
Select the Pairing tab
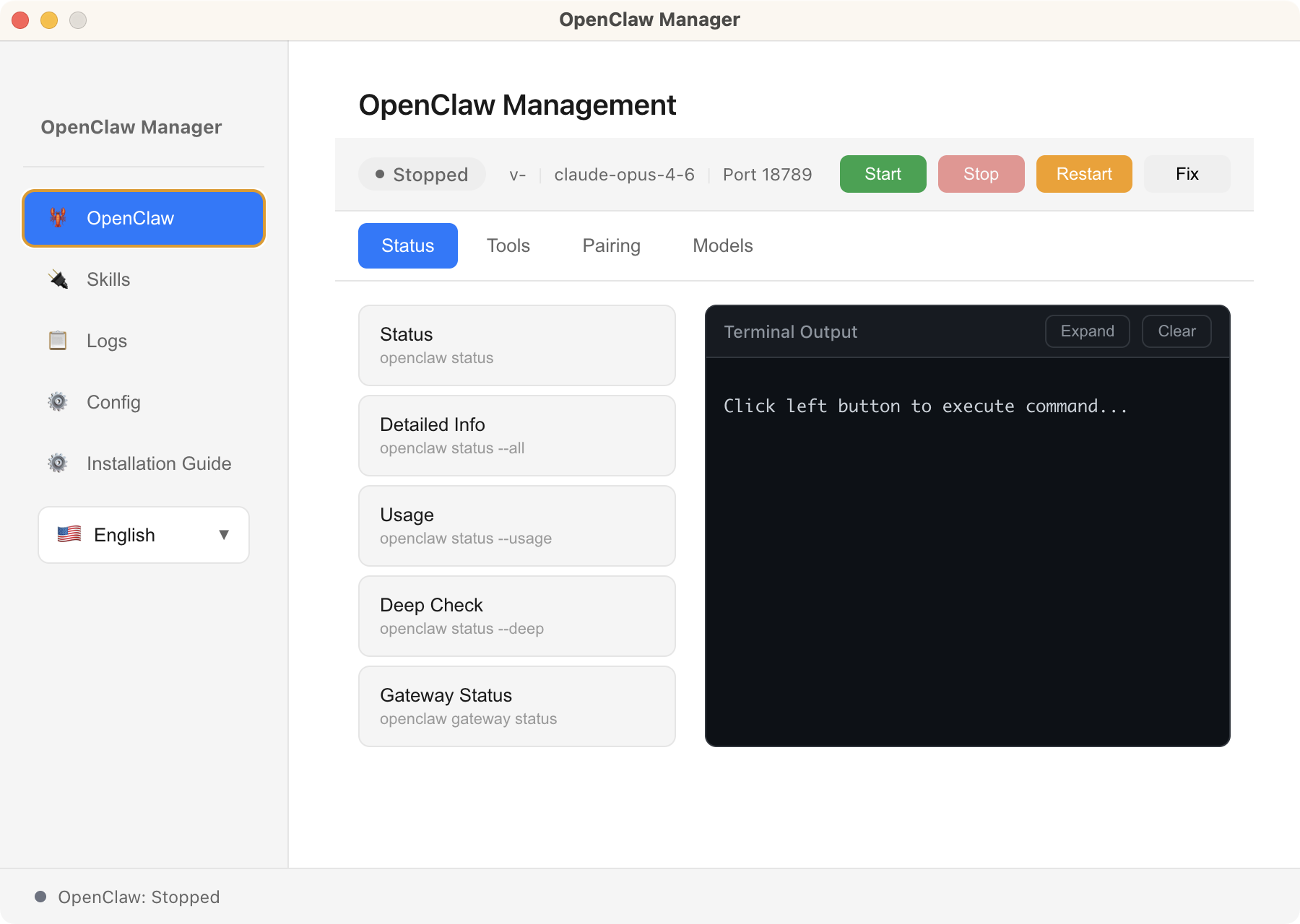(x=611, y=245)
